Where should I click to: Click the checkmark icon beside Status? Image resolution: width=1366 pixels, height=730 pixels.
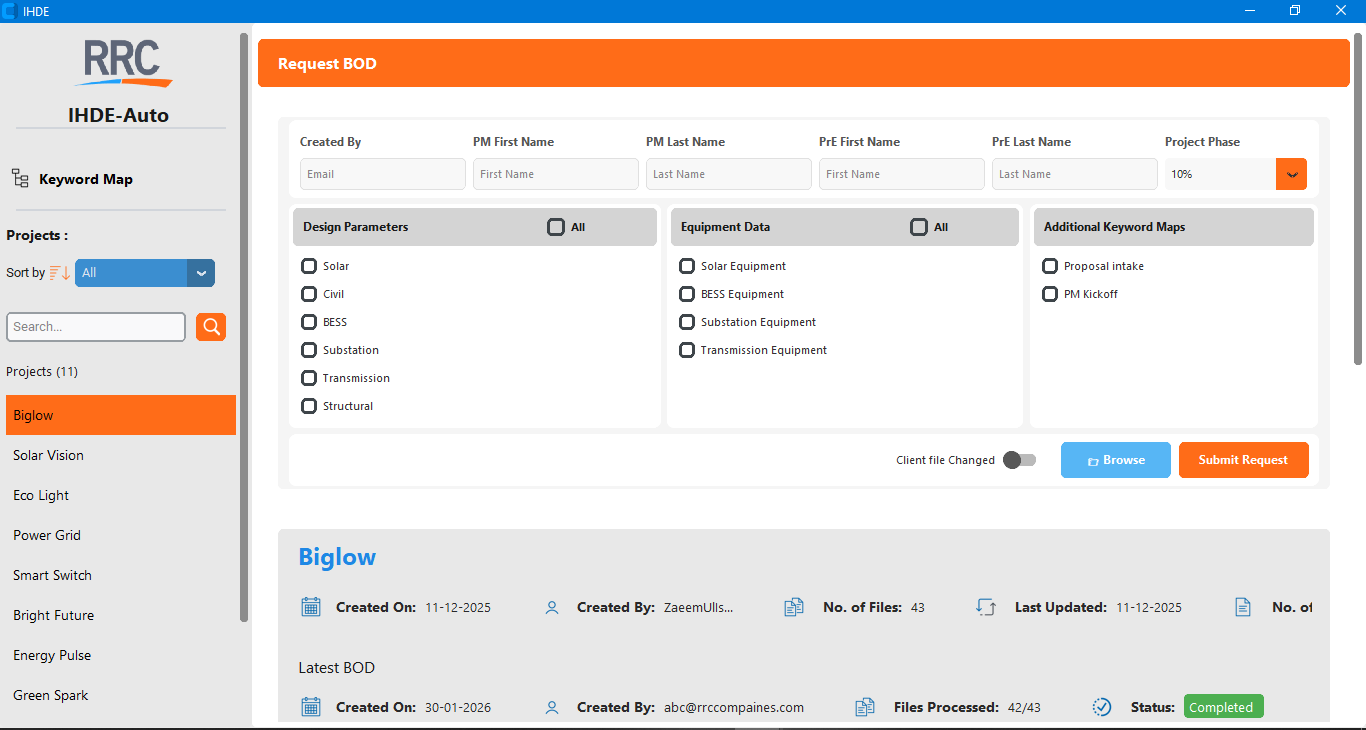[x=1102, y=707]
